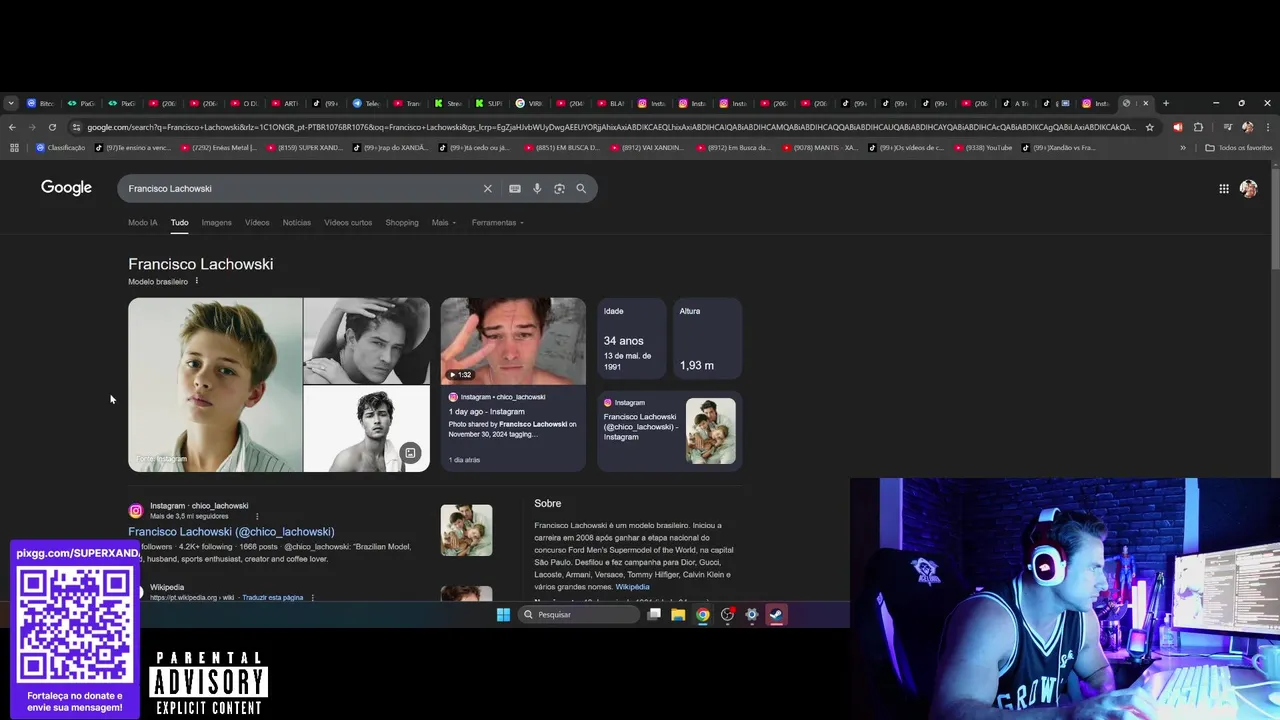Screen dimensions: 1280x720
Task: Open options menu for Instagram result
Action: [x=257, y=516]
